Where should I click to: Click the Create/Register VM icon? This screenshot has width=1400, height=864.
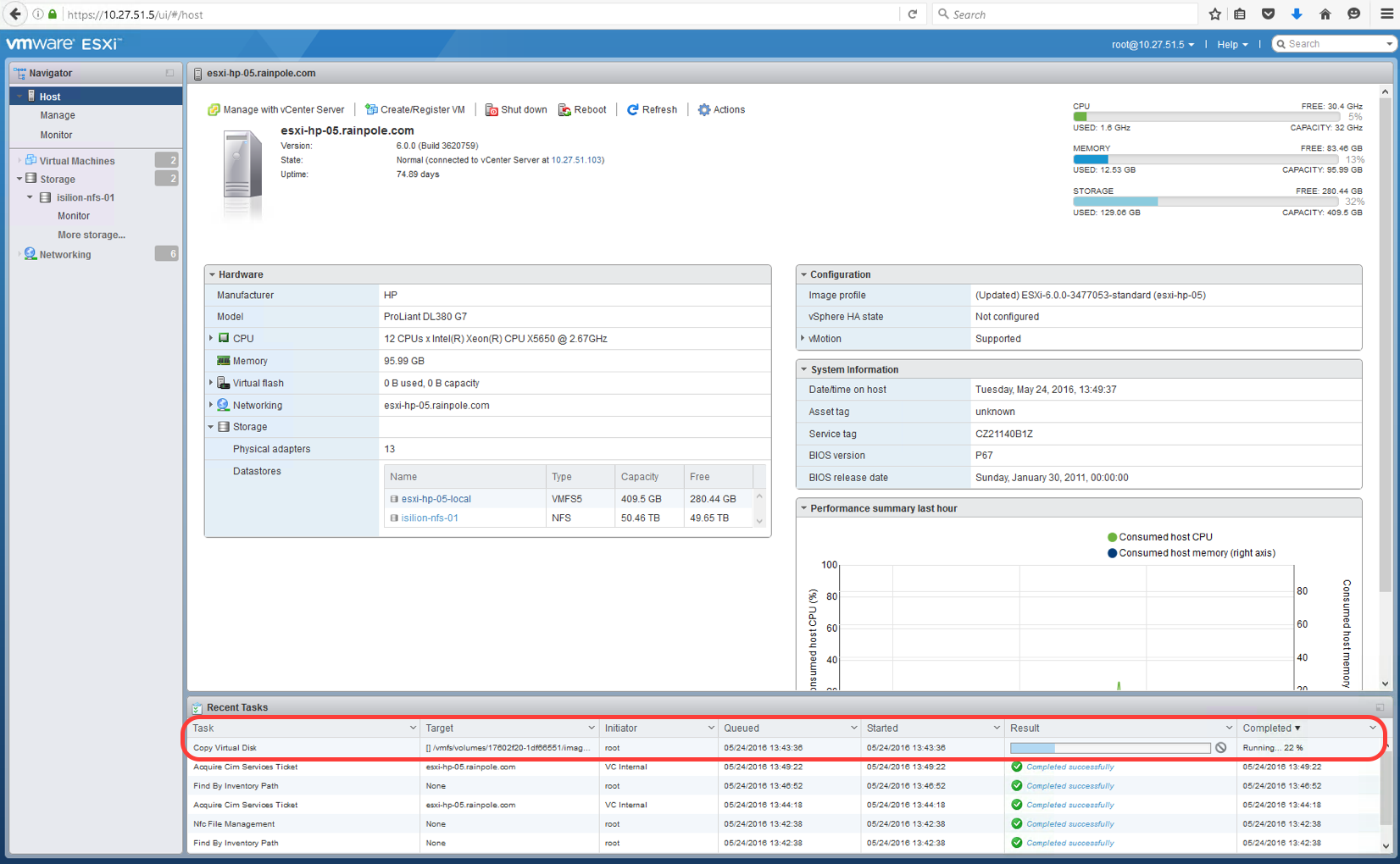click(x=370, y=110)
